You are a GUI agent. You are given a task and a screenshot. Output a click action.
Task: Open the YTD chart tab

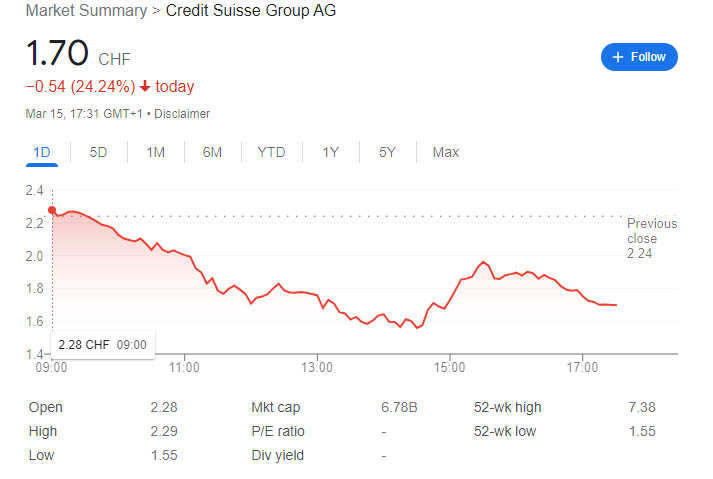271,152
